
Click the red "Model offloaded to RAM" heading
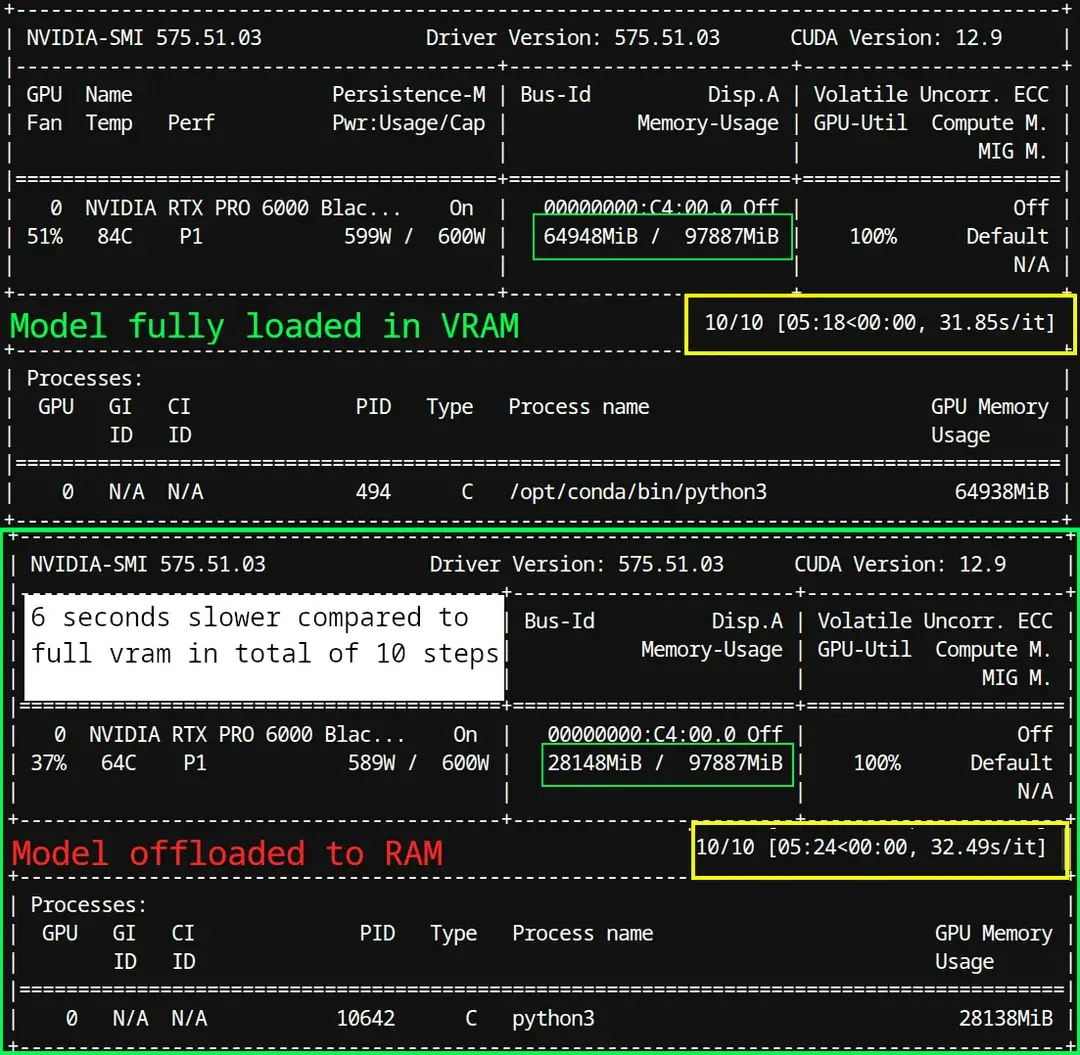227,853
